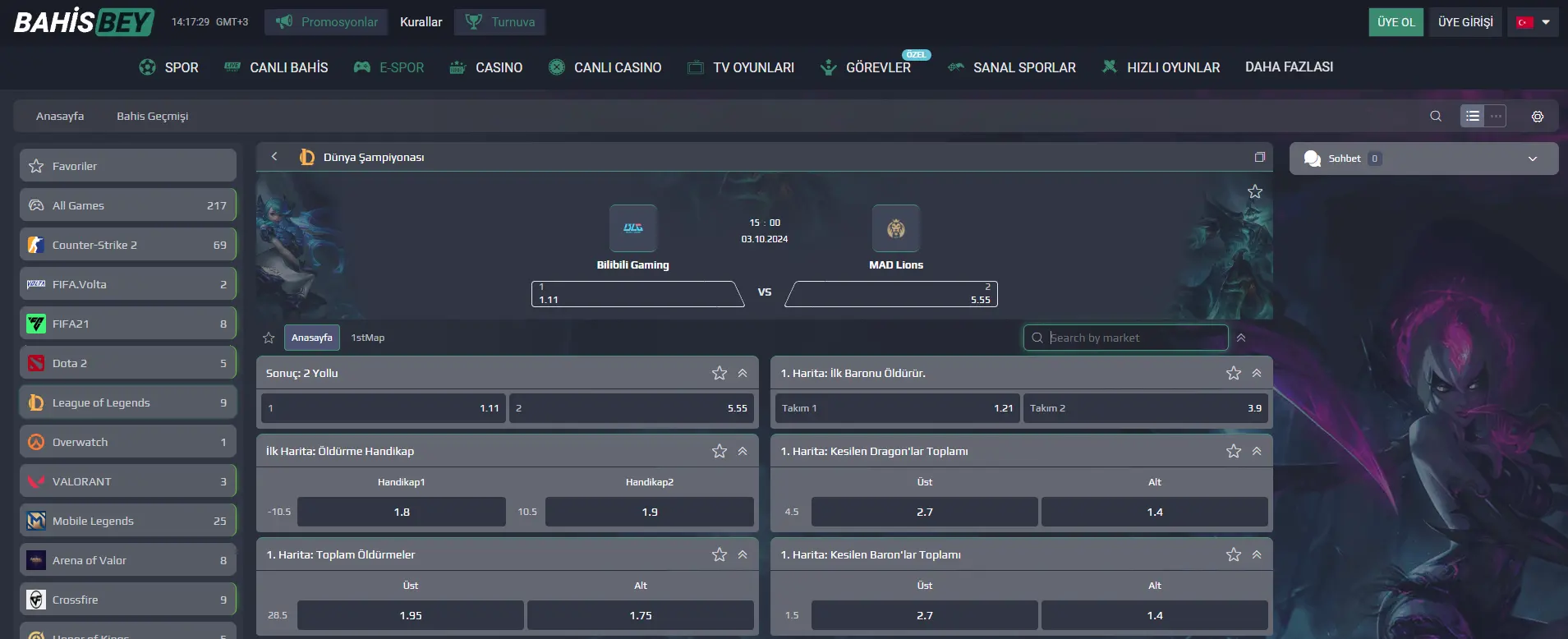This screenshot has width=1568, height=639.
Task: Collapse all markets arrow beside search field
Action: (1241, 338)
